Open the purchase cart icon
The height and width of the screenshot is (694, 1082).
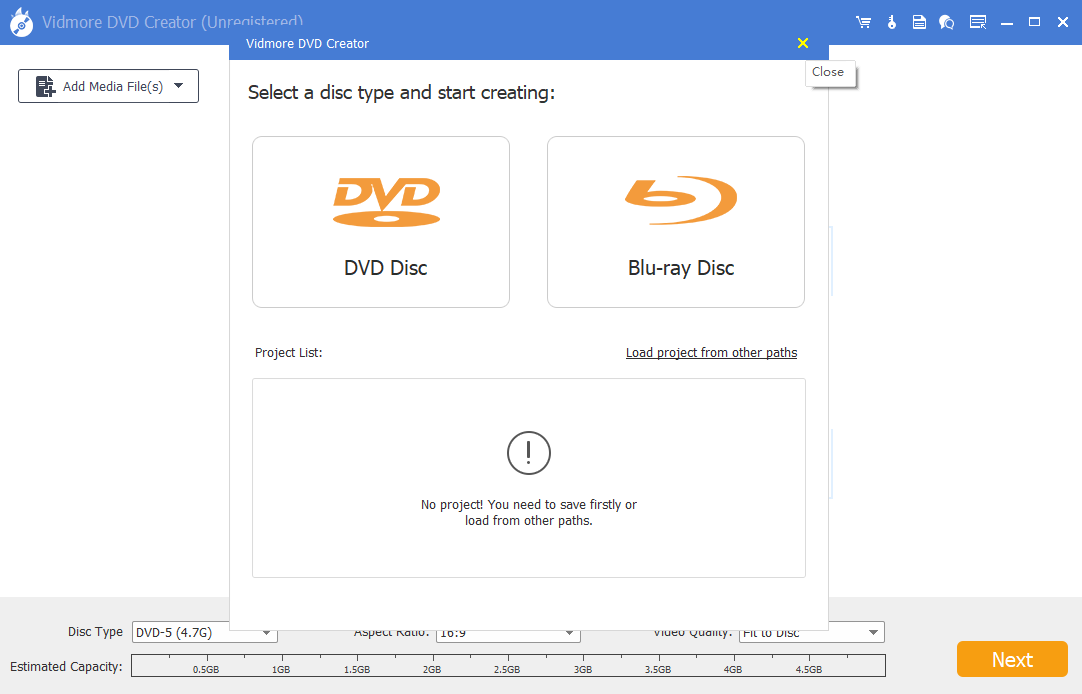pos(863,21)
